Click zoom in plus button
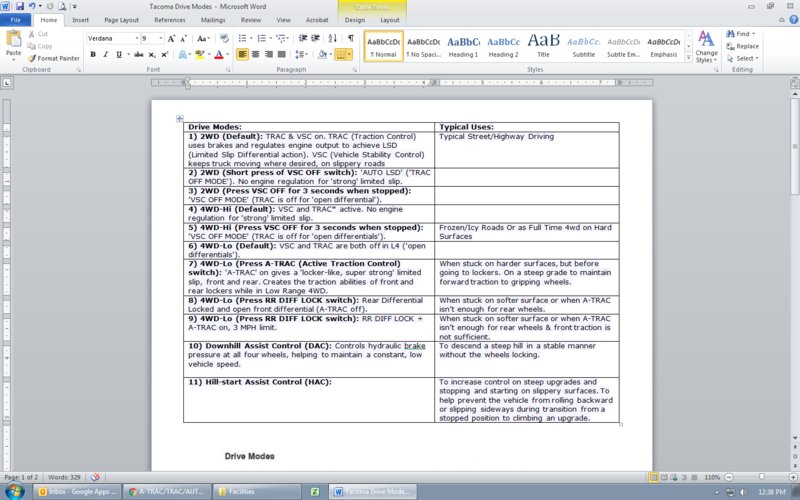This screenshot has width=800, height=500. coord(794,478)
